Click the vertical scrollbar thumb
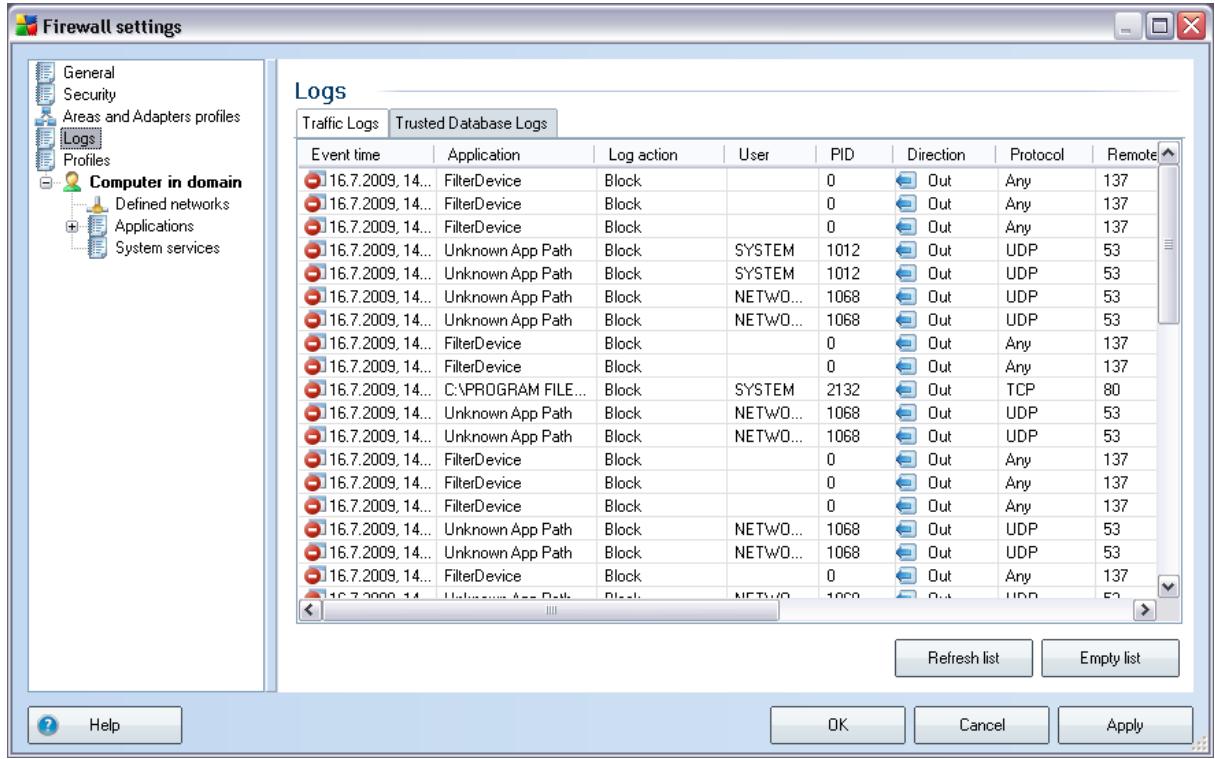Screen dimensions: 1215x759 pos(1168,245)
